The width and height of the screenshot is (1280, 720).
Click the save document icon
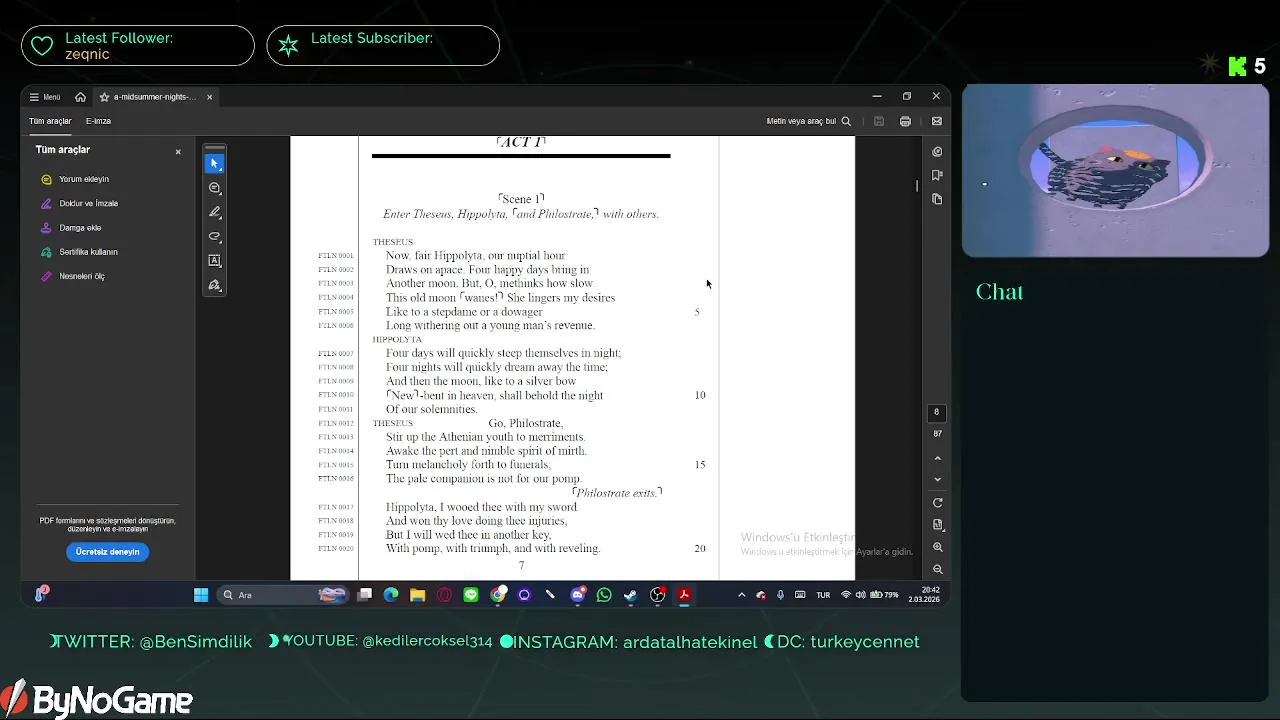[879, 121]
